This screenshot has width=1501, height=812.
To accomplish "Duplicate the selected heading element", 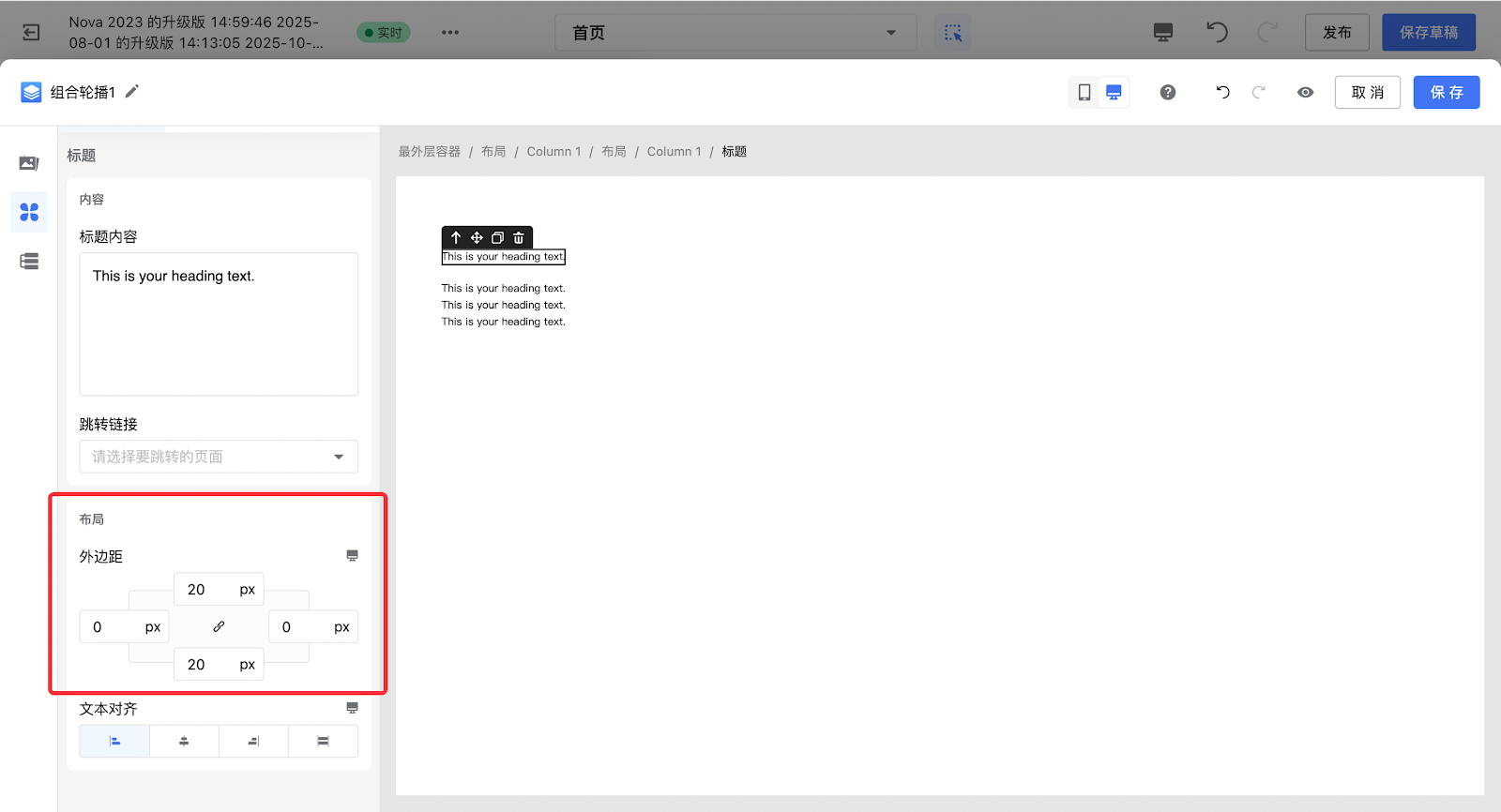I will click(x=497, y=237).
